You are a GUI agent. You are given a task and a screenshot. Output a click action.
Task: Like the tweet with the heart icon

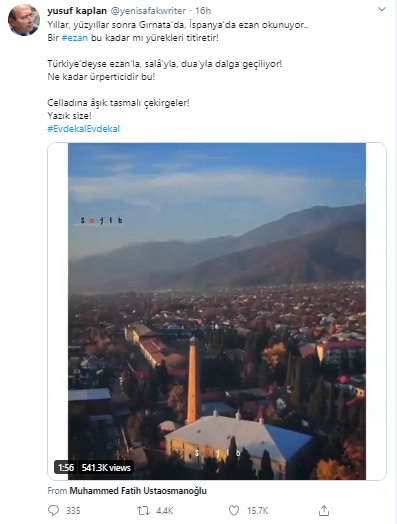tap(234, 510)
